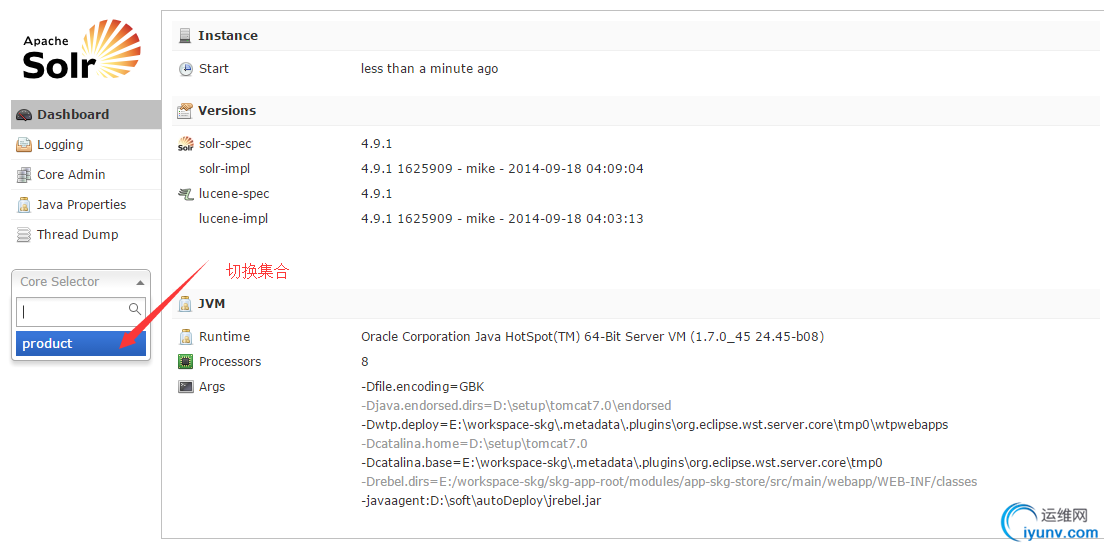1104x549 pixels.
Task: Click the magnifier icon in core search
Action: (135, 309)
